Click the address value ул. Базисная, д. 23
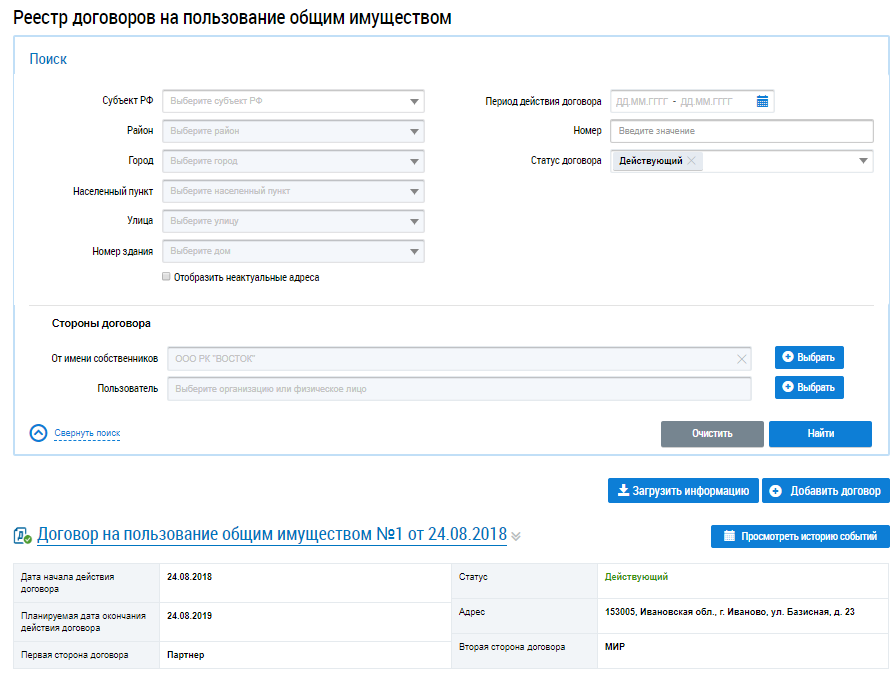The image size is (895, 687). 729,612
